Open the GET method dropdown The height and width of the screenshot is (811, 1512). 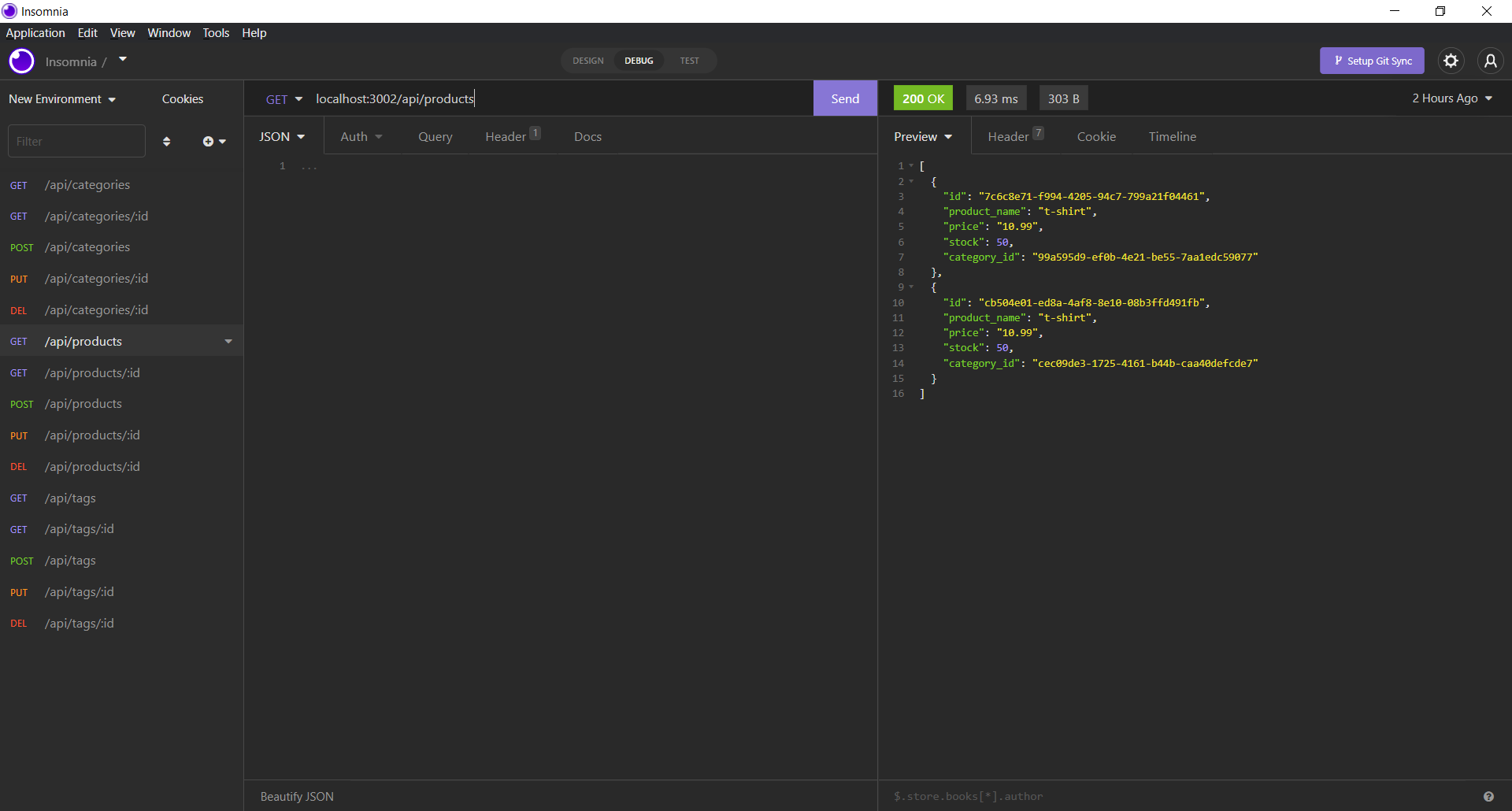tap(284, 98)
